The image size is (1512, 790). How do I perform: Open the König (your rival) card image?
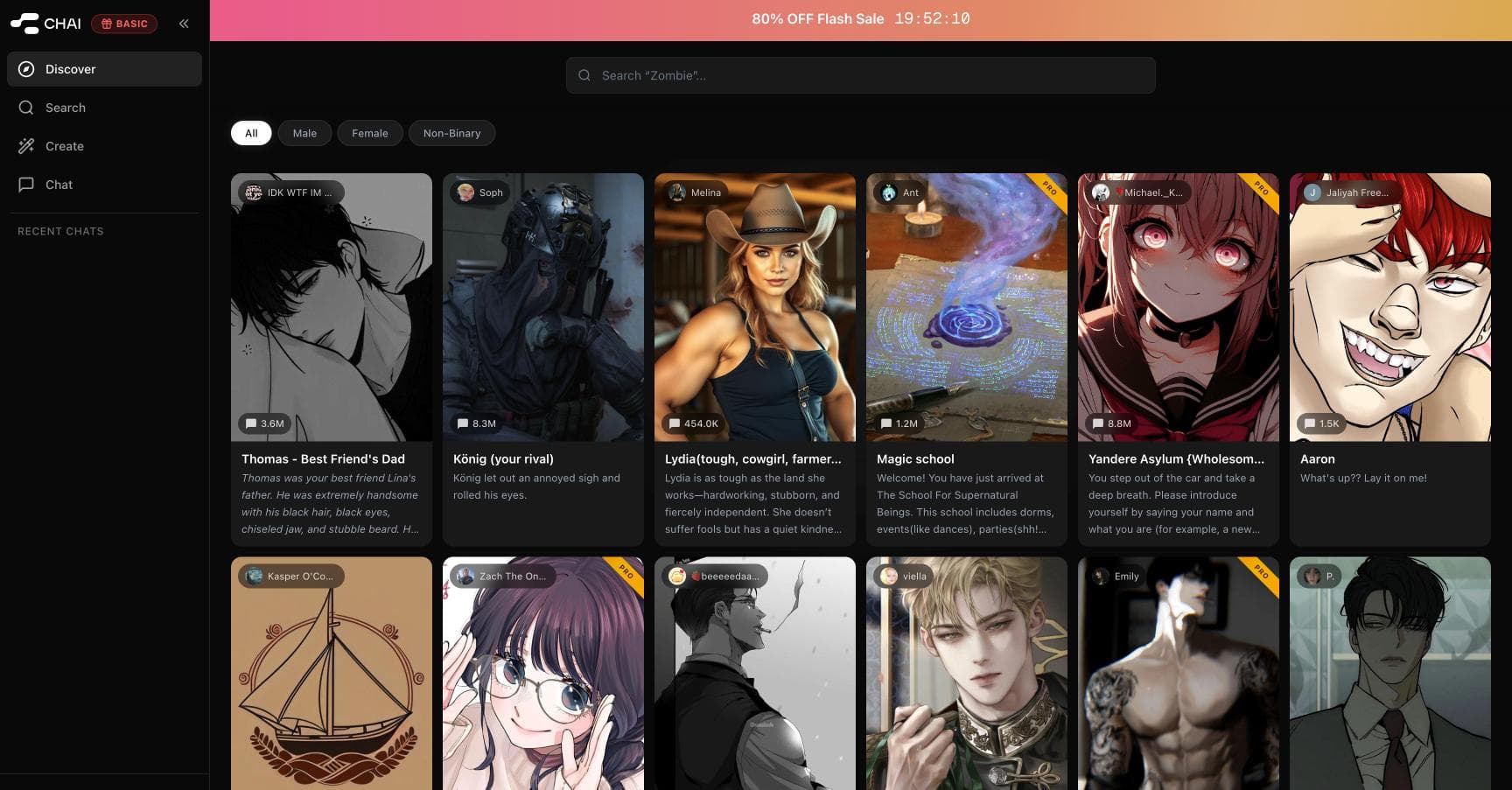[x=543, y=306]
